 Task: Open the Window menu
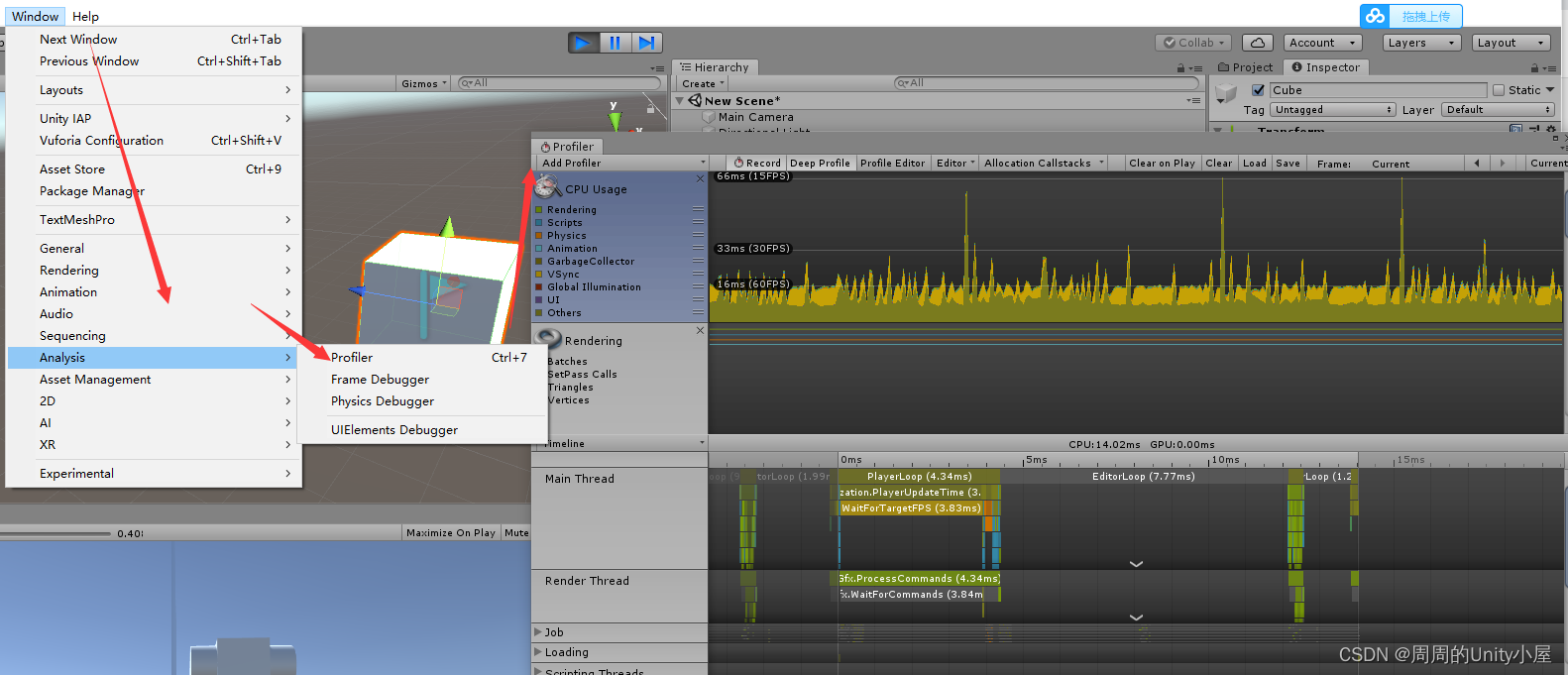click(x=36, y=16)
